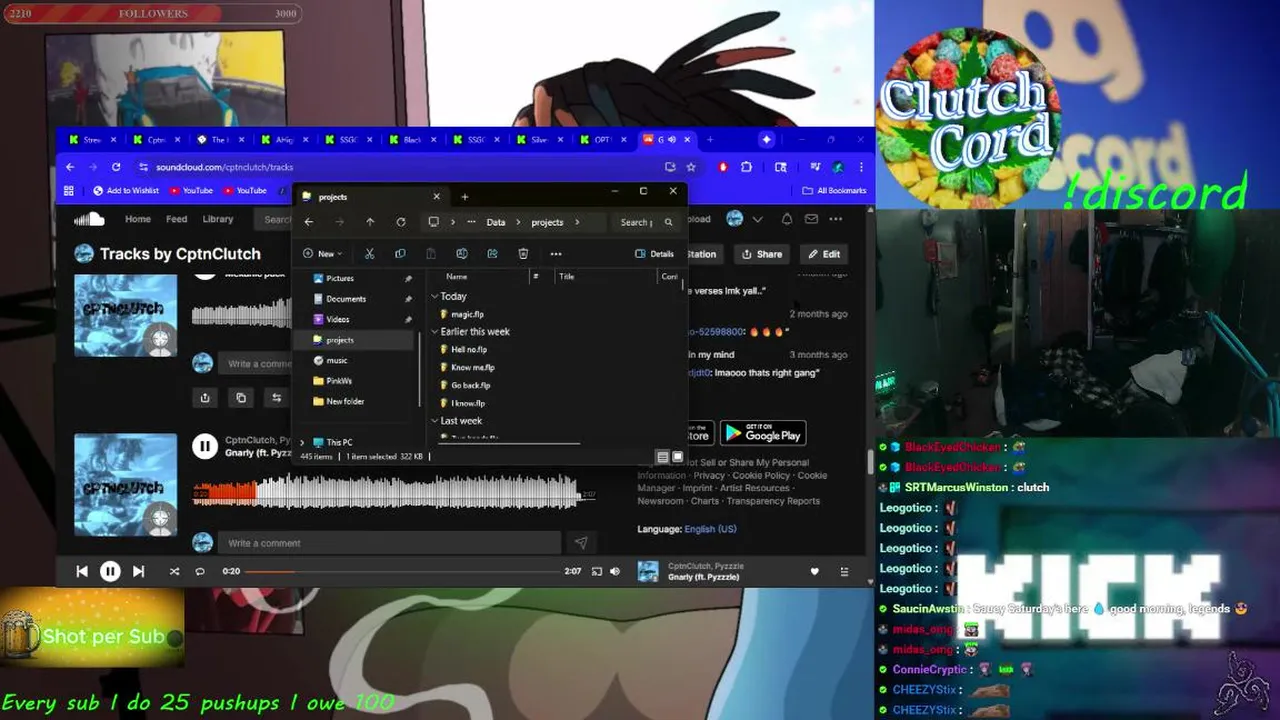
Task: Bookmark this page with the star icon
Action: (691, 167)
